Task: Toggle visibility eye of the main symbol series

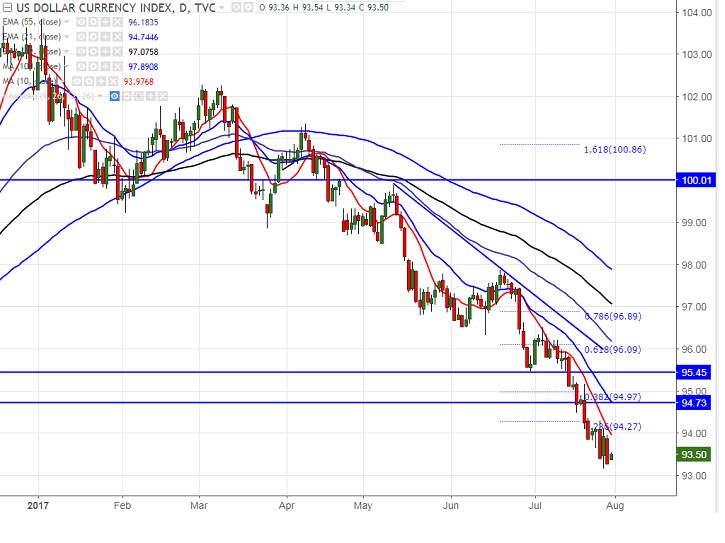Action: pyautogui.click(x=236, y=7)
